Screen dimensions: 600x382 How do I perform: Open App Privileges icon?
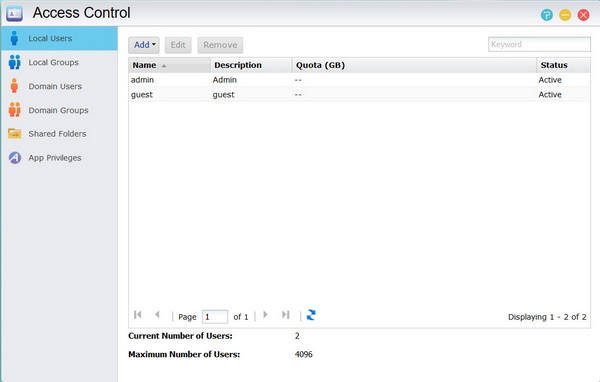pyautogui.click(x=15, y=157)
